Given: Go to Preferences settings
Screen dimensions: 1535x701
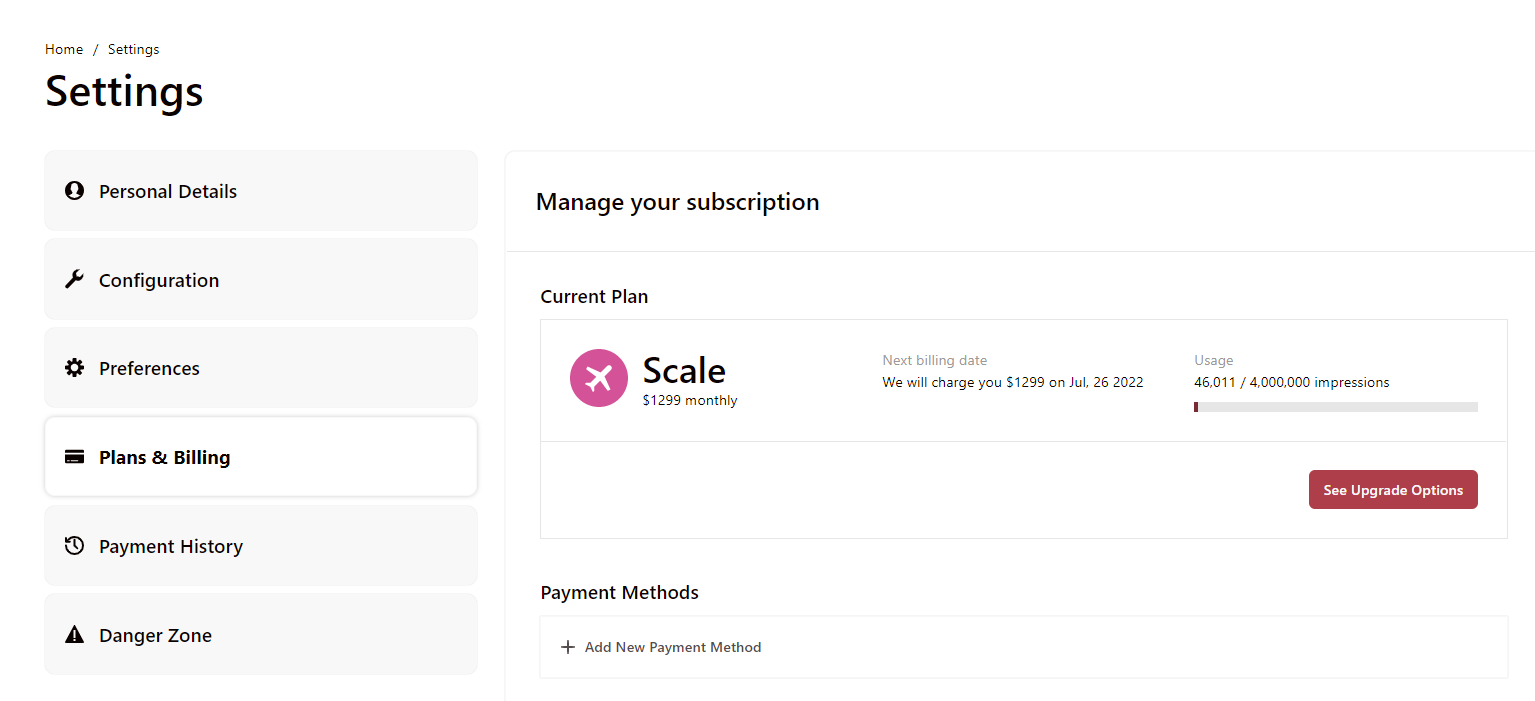Looking at the screenshot, I should 261,368.
